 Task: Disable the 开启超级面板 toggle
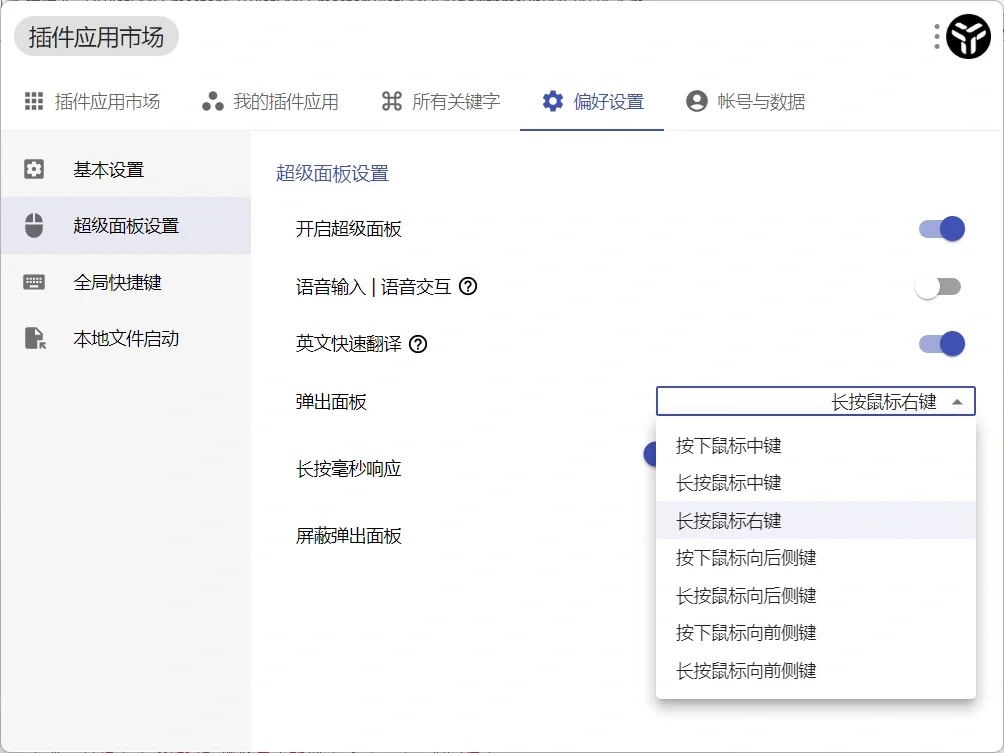click(x=940, y=229)
